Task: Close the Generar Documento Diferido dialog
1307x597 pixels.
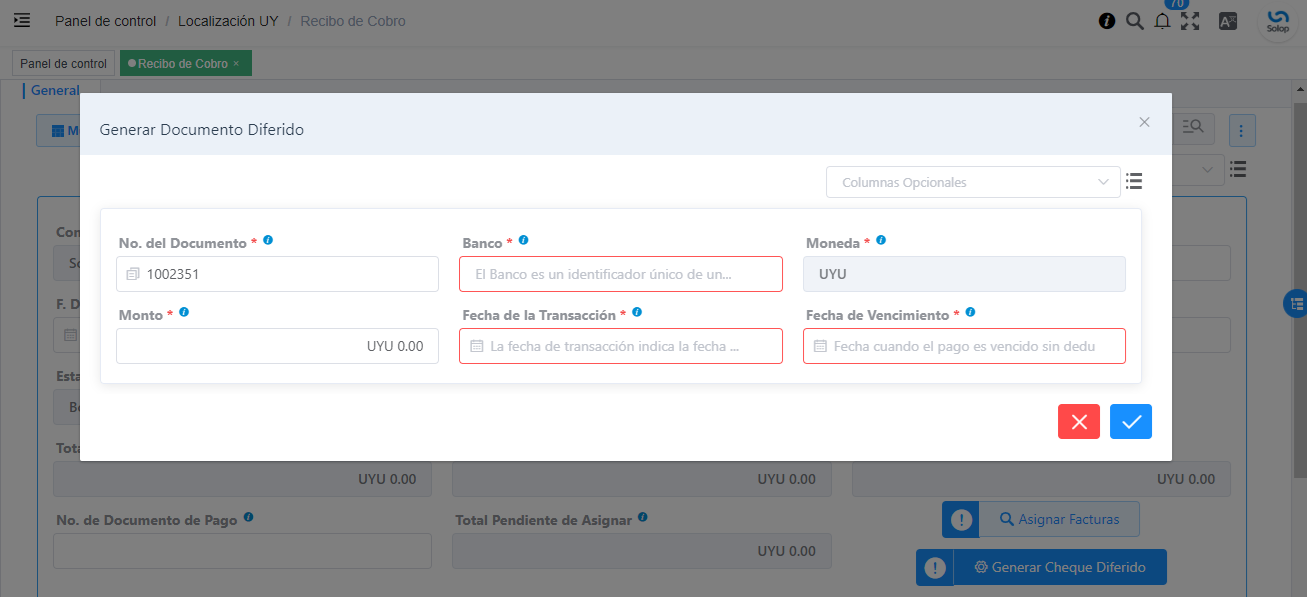Action: click(x=1144, y=122)
